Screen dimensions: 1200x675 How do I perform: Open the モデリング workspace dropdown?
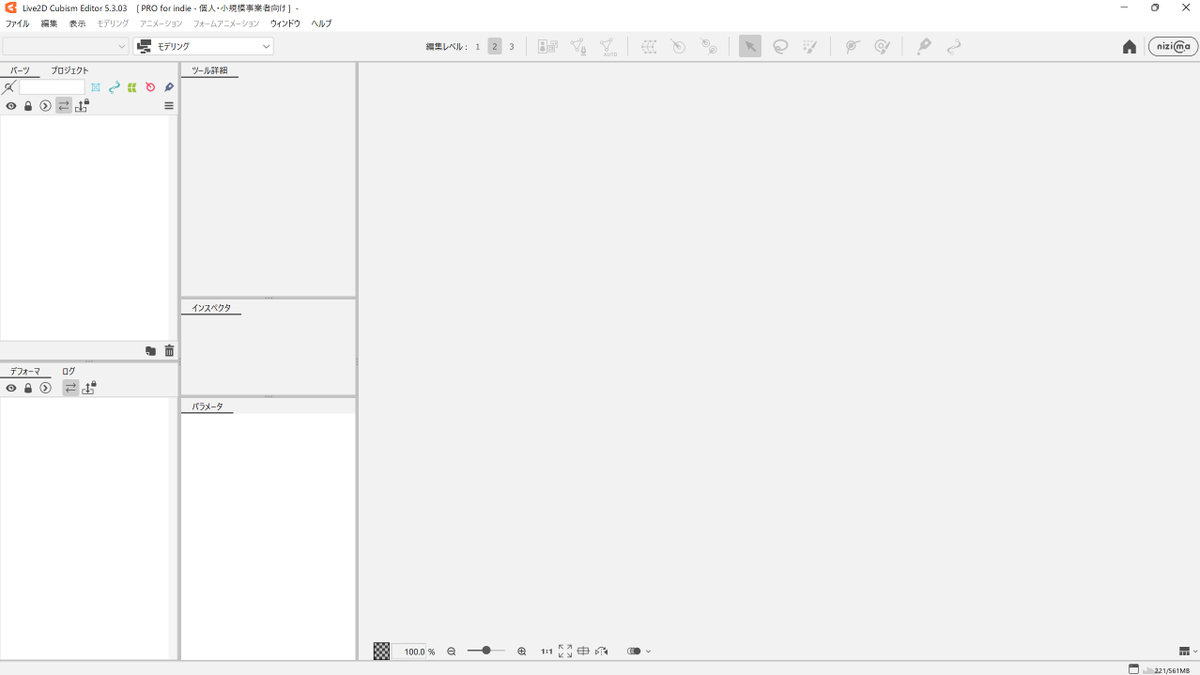pos(203,46)
